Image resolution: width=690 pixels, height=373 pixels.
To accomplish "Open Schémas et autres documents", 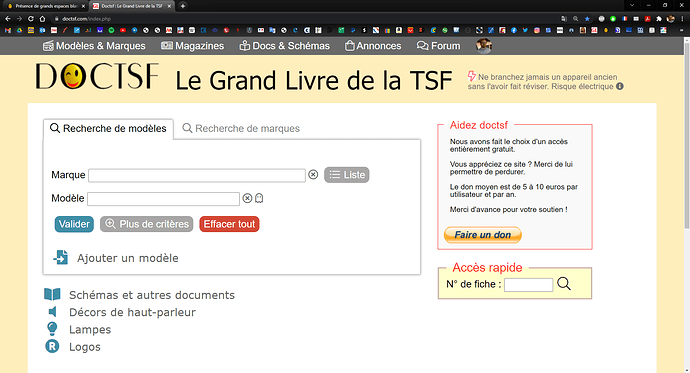I will click(x=152, y=295).
